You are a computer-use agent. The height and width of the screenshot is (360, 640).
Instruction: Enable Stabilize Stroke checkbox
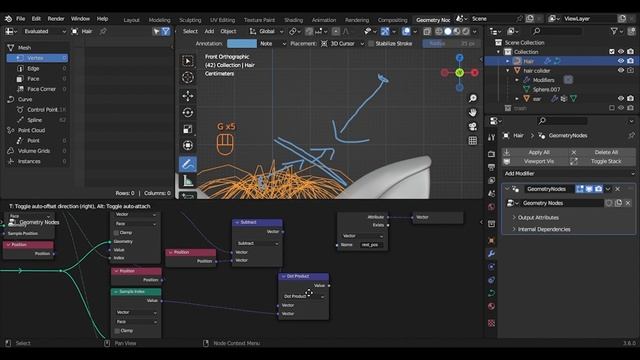pos(371,44)
